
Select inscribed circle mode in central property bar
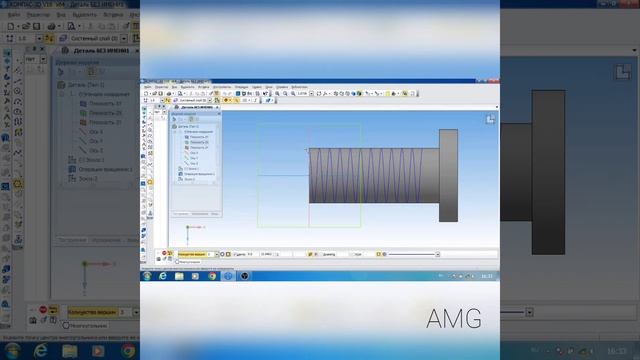click(x=222, y=254)
